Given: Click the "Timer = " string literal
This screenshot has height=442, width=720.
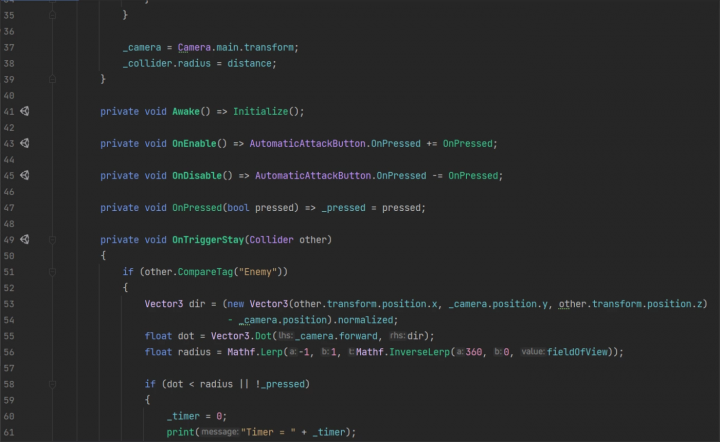Looking at the screenshot, I should (x=269, y=432).
